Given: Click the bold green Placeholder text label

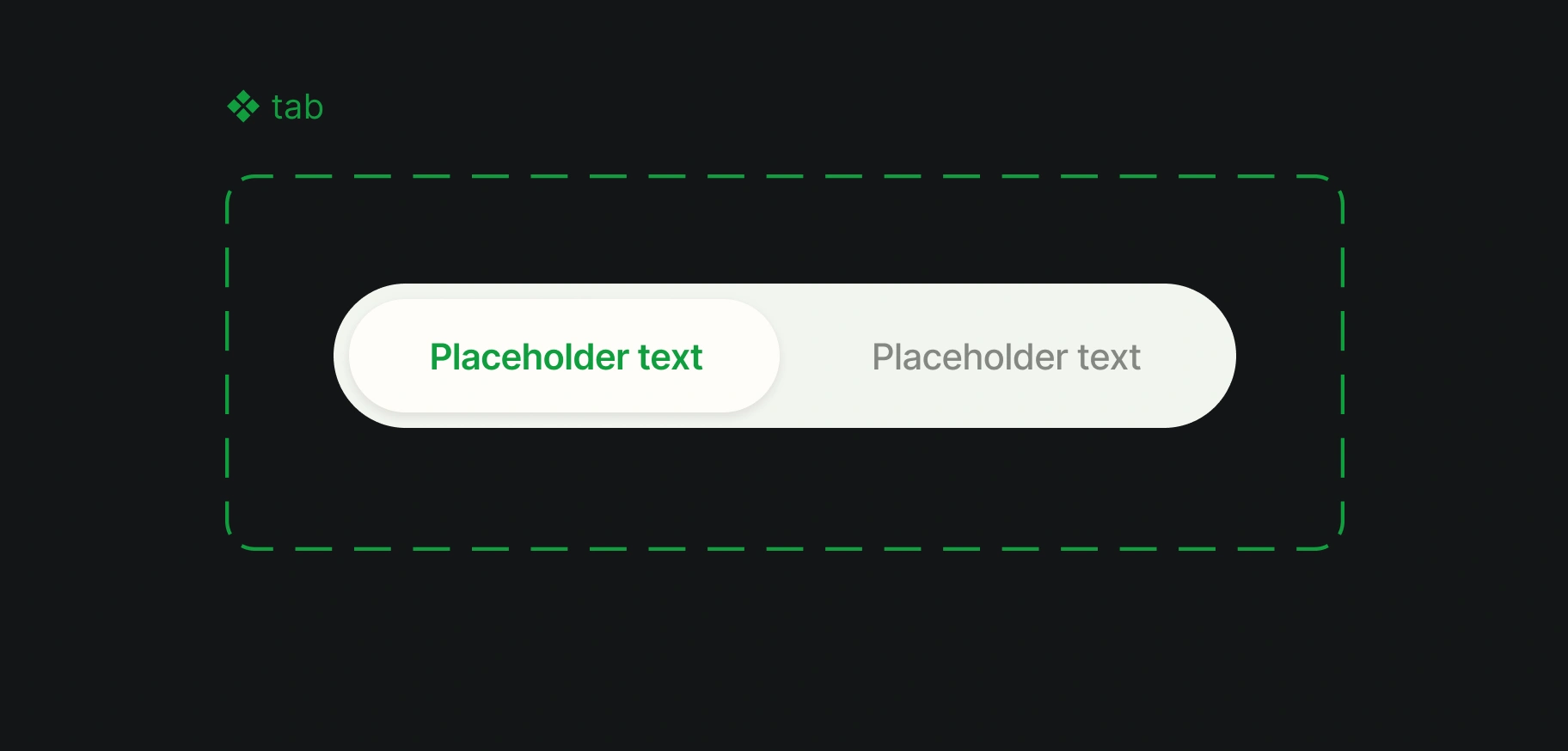Looking at the screenshot, I should (x=567, y=357).
